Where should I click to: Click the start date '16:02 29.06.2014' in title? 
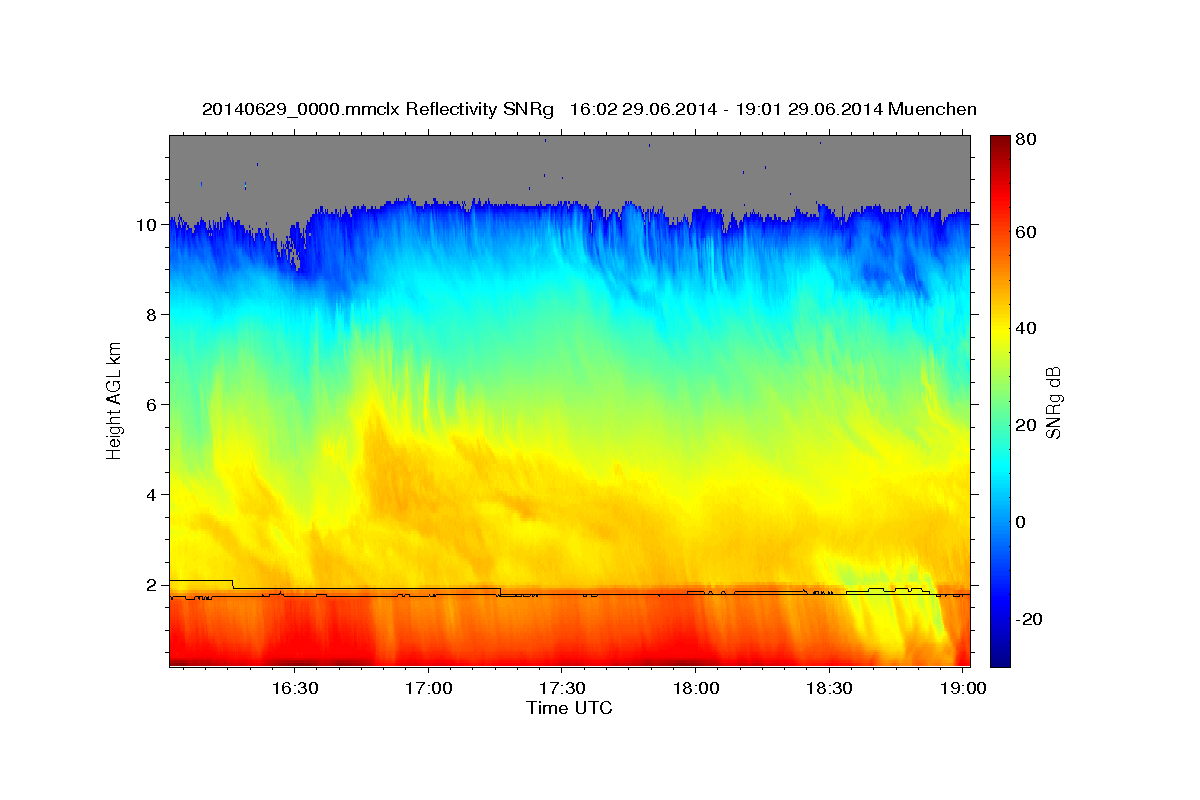pos(641,109)
